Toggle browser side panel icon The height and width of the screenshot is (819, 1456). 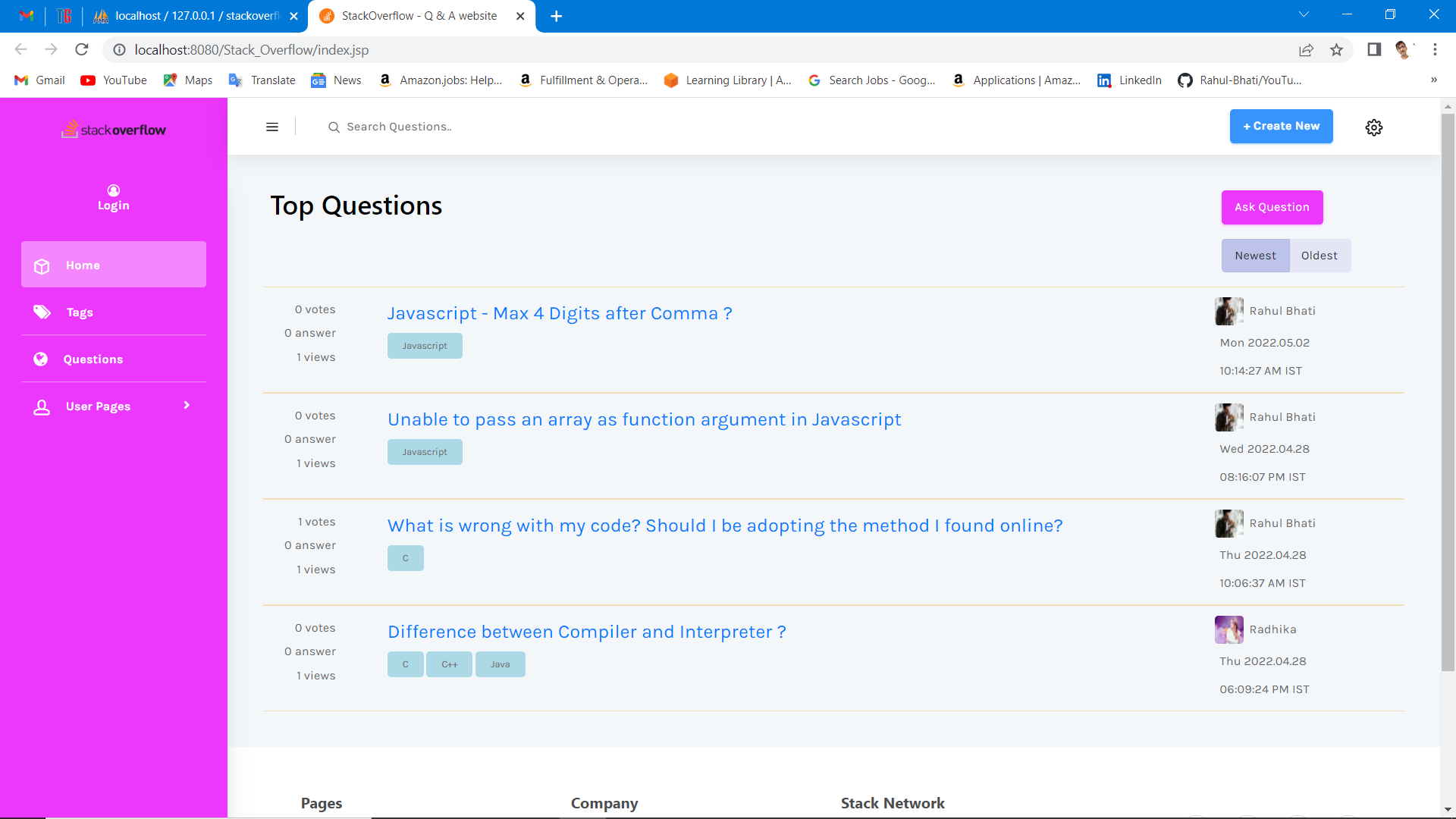(1373, 50)
